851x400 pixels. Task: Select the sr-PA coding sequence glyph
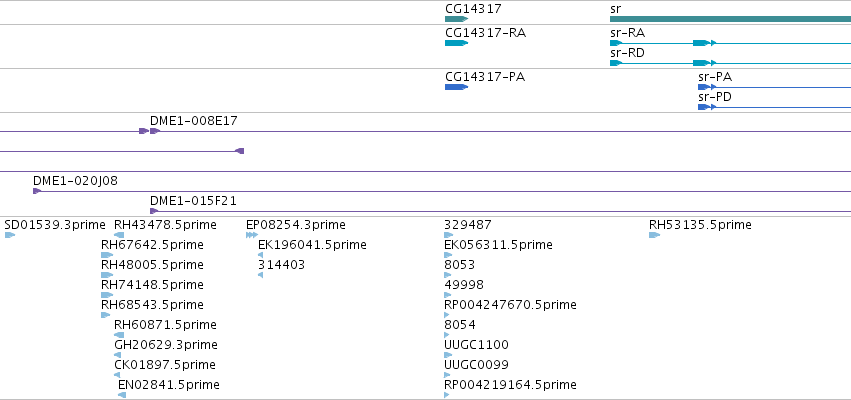pyautogui.click(x=704, y=87)
